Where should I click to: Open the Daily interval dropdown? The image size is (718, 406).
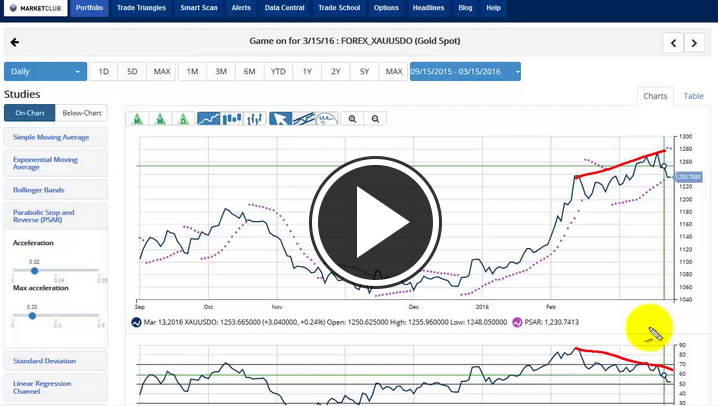[45, 72]
